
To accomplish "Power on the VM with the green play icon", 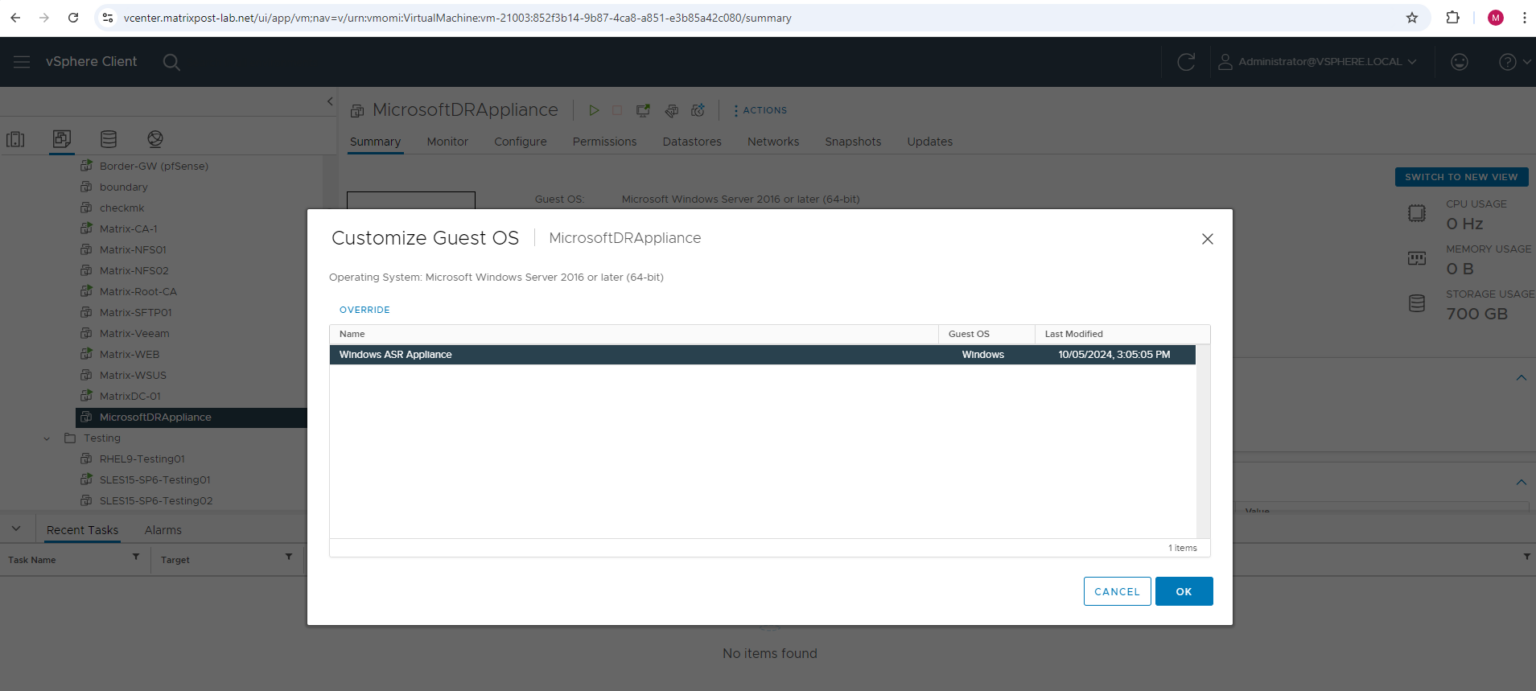I will tap(593, 110).
